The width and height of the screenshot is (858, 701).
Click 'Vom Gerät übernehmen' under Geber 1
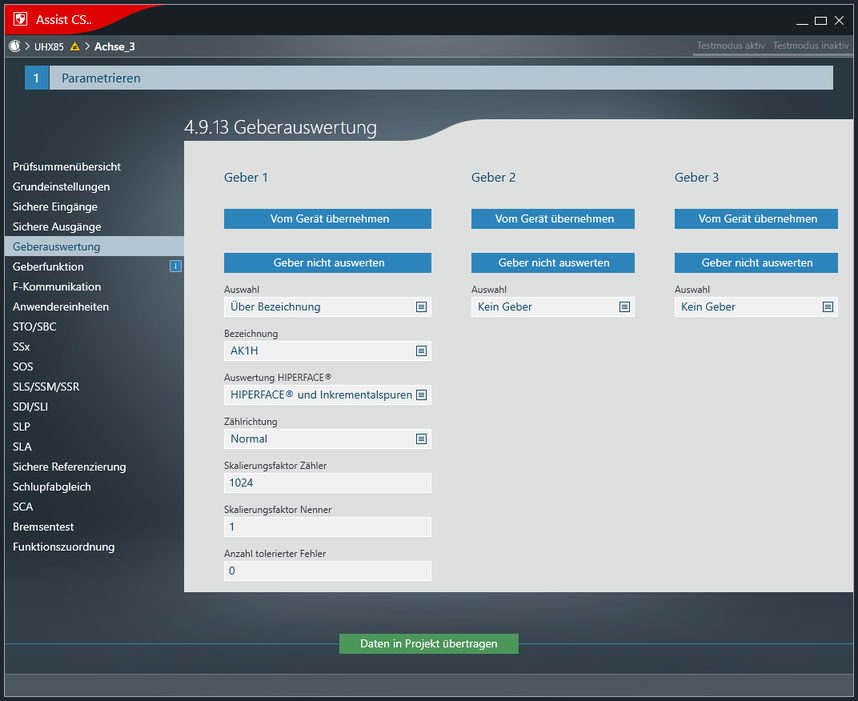tap(327, 219)
